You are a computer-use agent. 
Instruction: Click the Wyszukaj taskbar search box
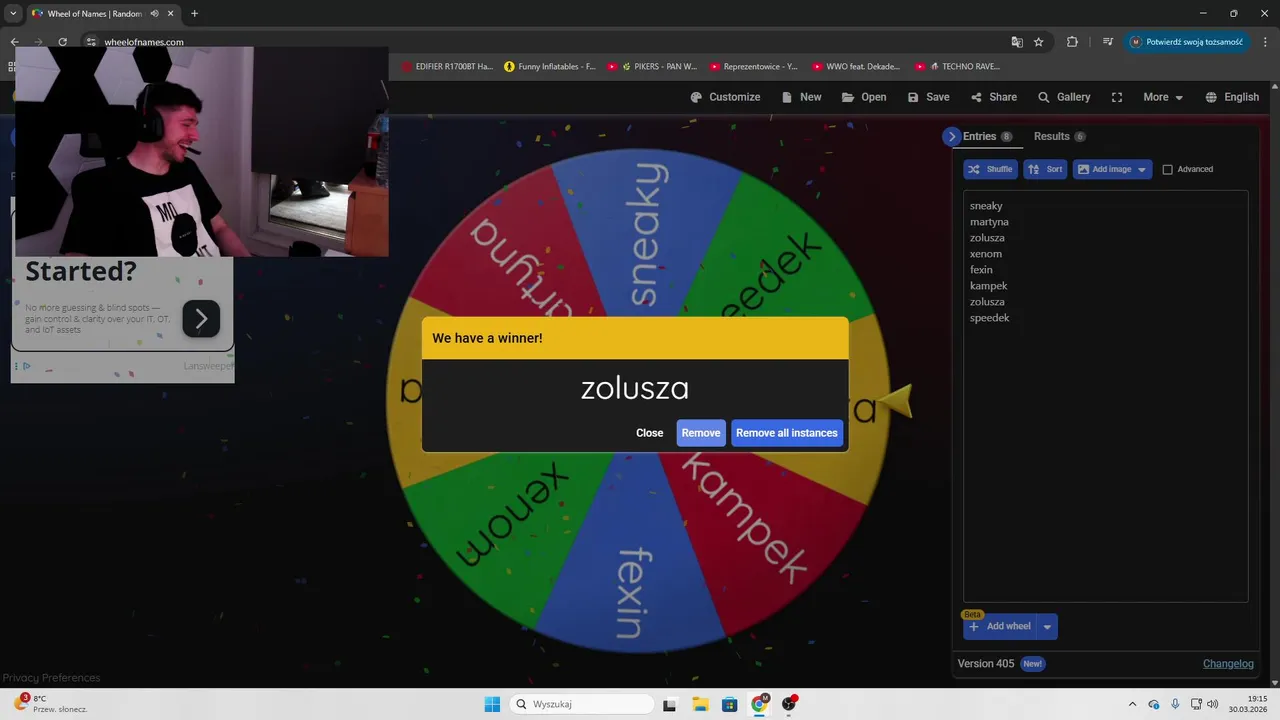(x=580, y=704)
